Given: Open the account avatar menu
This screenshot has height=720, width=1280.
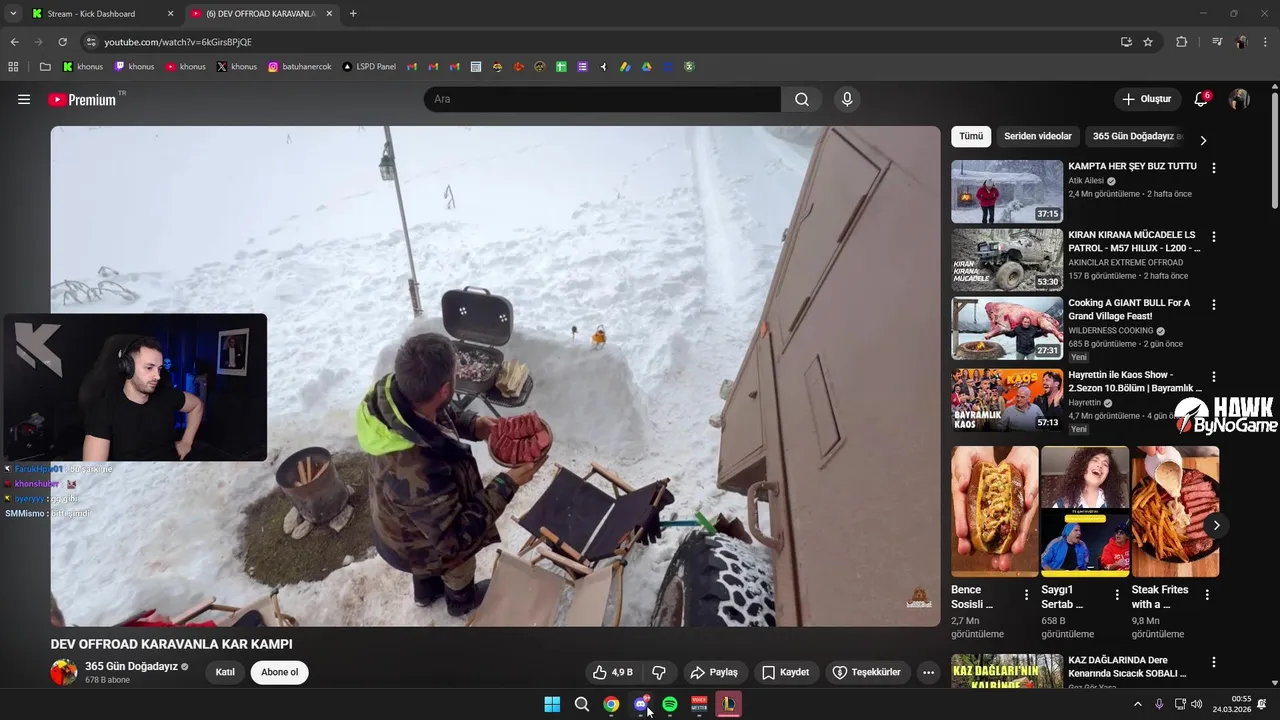Looking at the screenshot, I should click(1239, 99).
